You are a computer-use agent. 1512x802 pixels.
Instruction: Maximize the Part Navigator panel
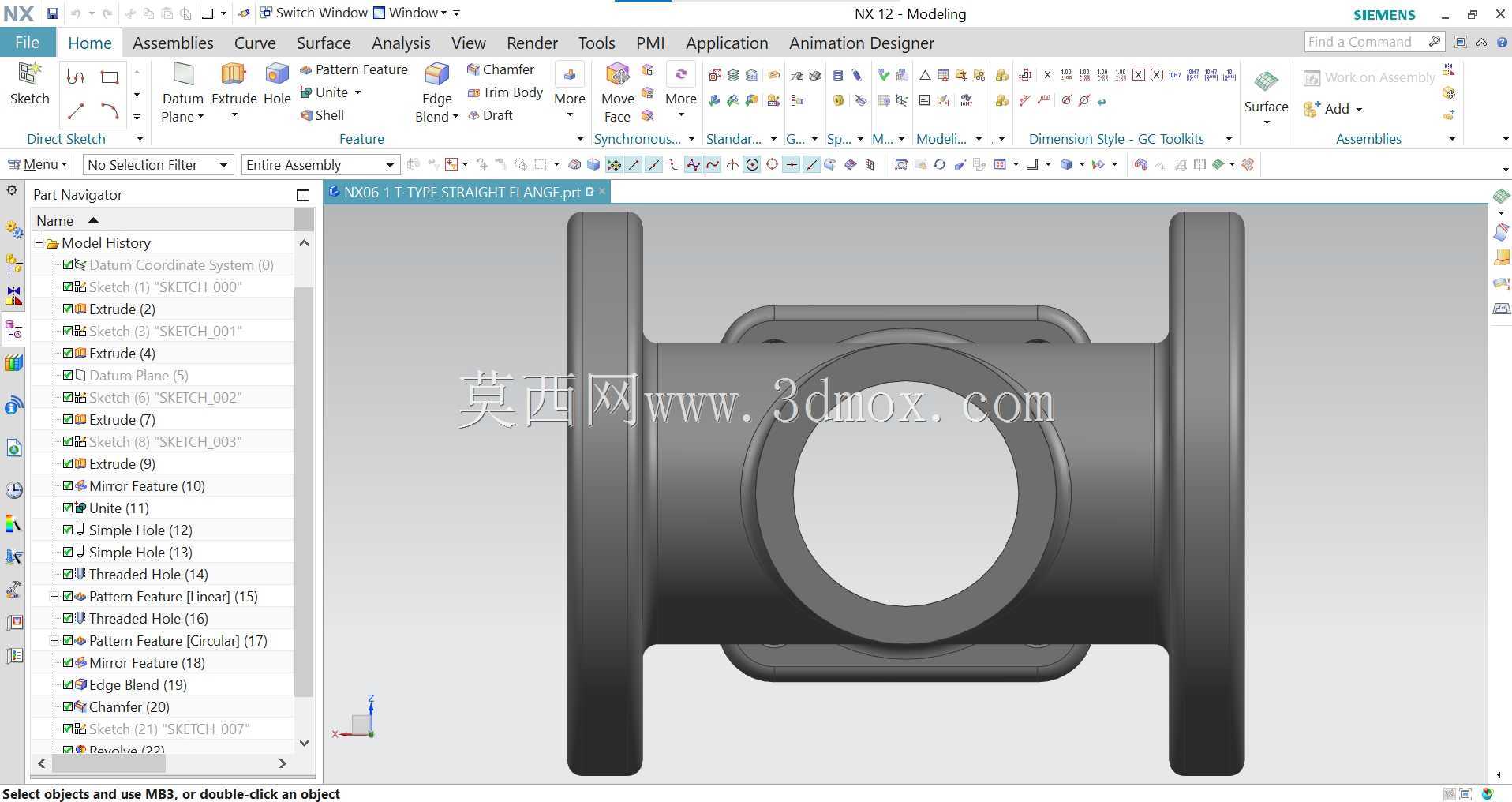[303, 195]
